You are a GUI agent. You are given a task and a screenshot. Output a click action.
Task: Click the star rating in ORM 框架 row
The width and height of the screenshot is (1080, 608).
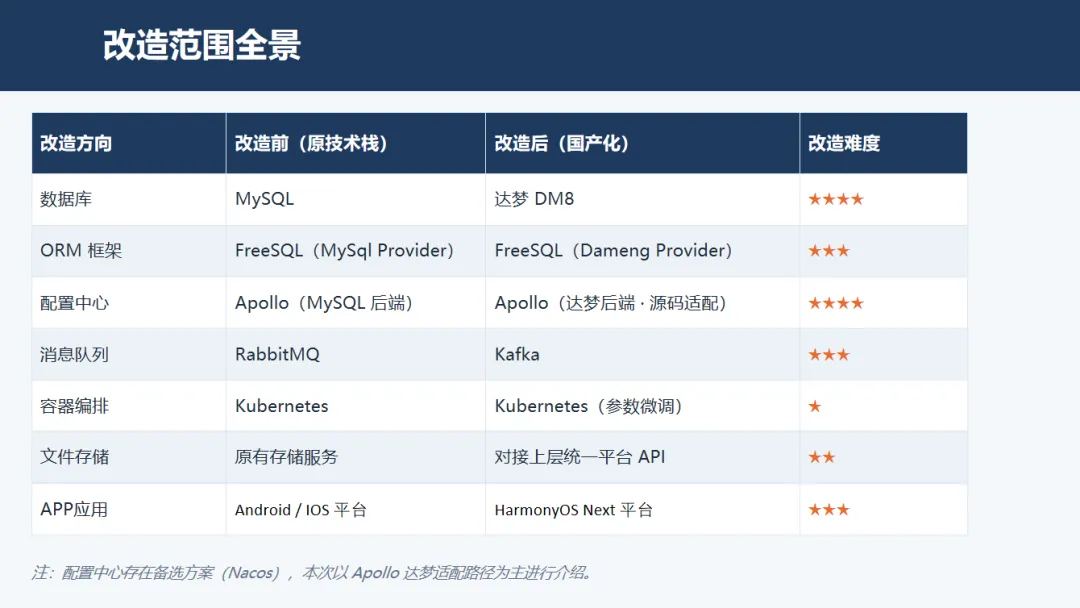click(x=829, y=251)
